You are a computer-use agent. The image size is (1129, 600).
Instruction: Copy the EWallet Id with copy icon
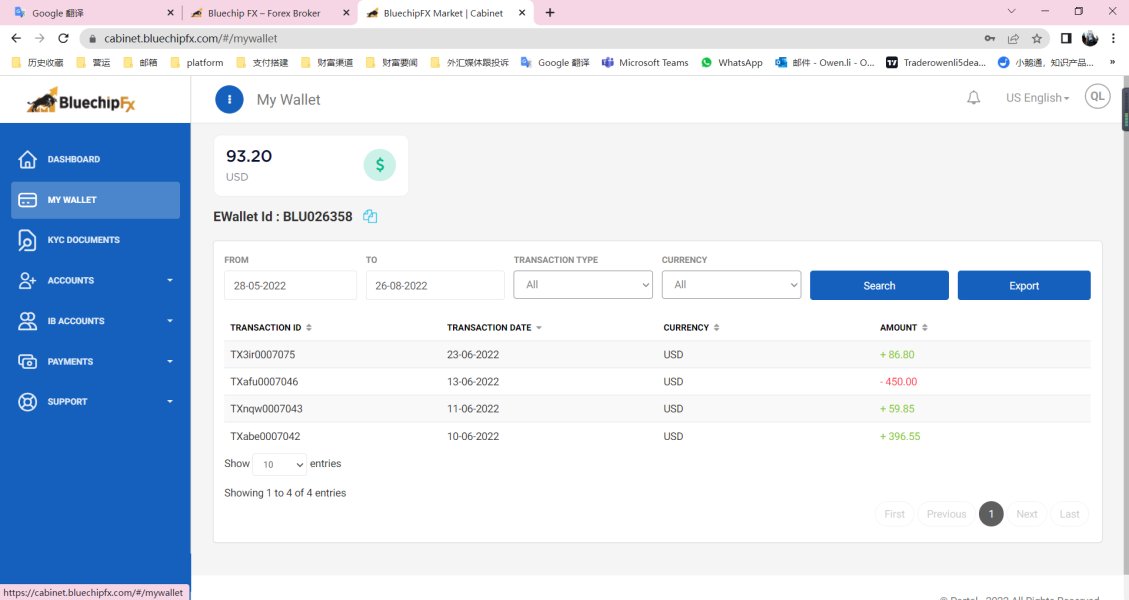coord(370,216)
